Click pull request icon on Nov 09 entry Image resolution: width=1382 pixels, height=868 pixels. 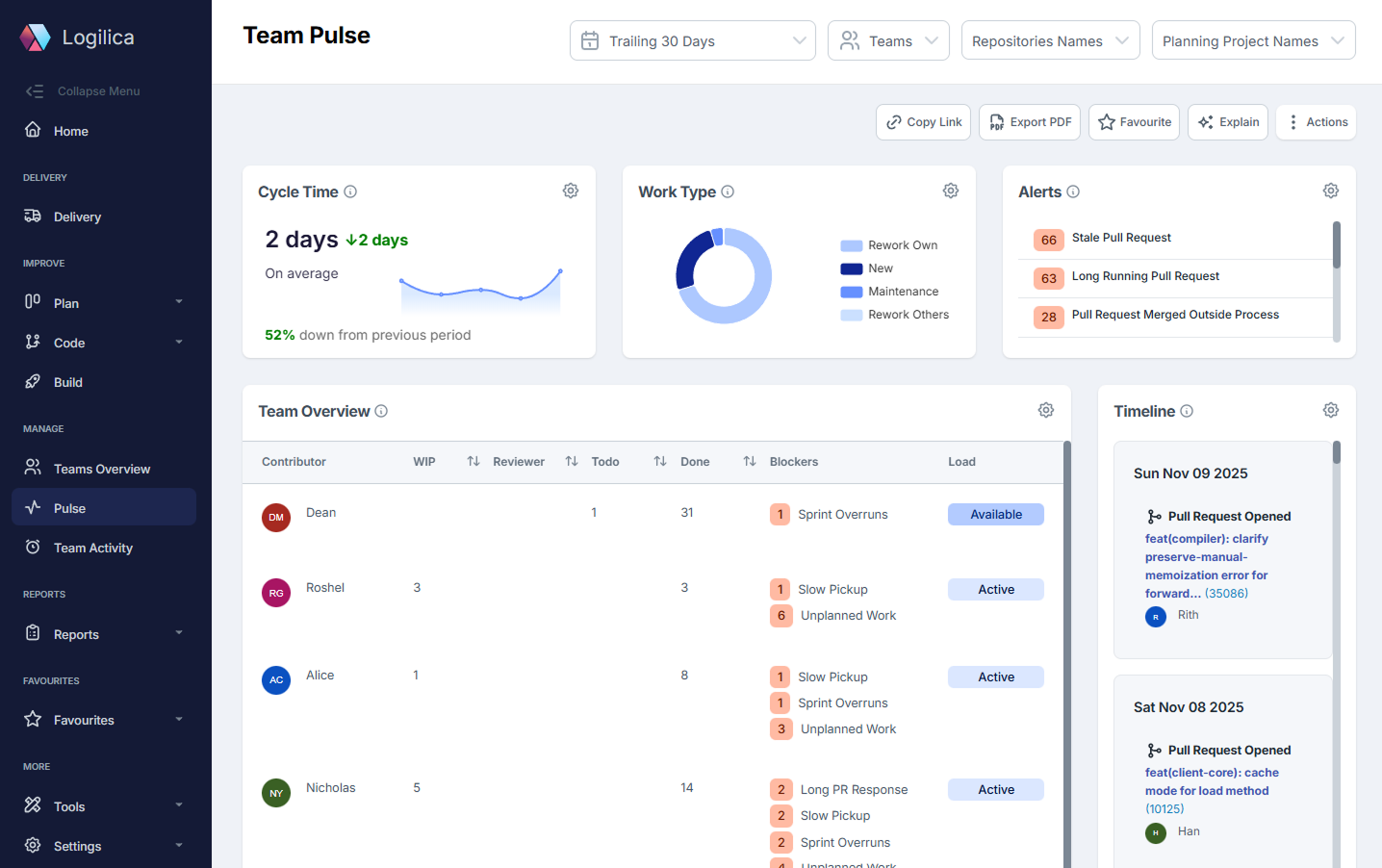[1154, 517]
